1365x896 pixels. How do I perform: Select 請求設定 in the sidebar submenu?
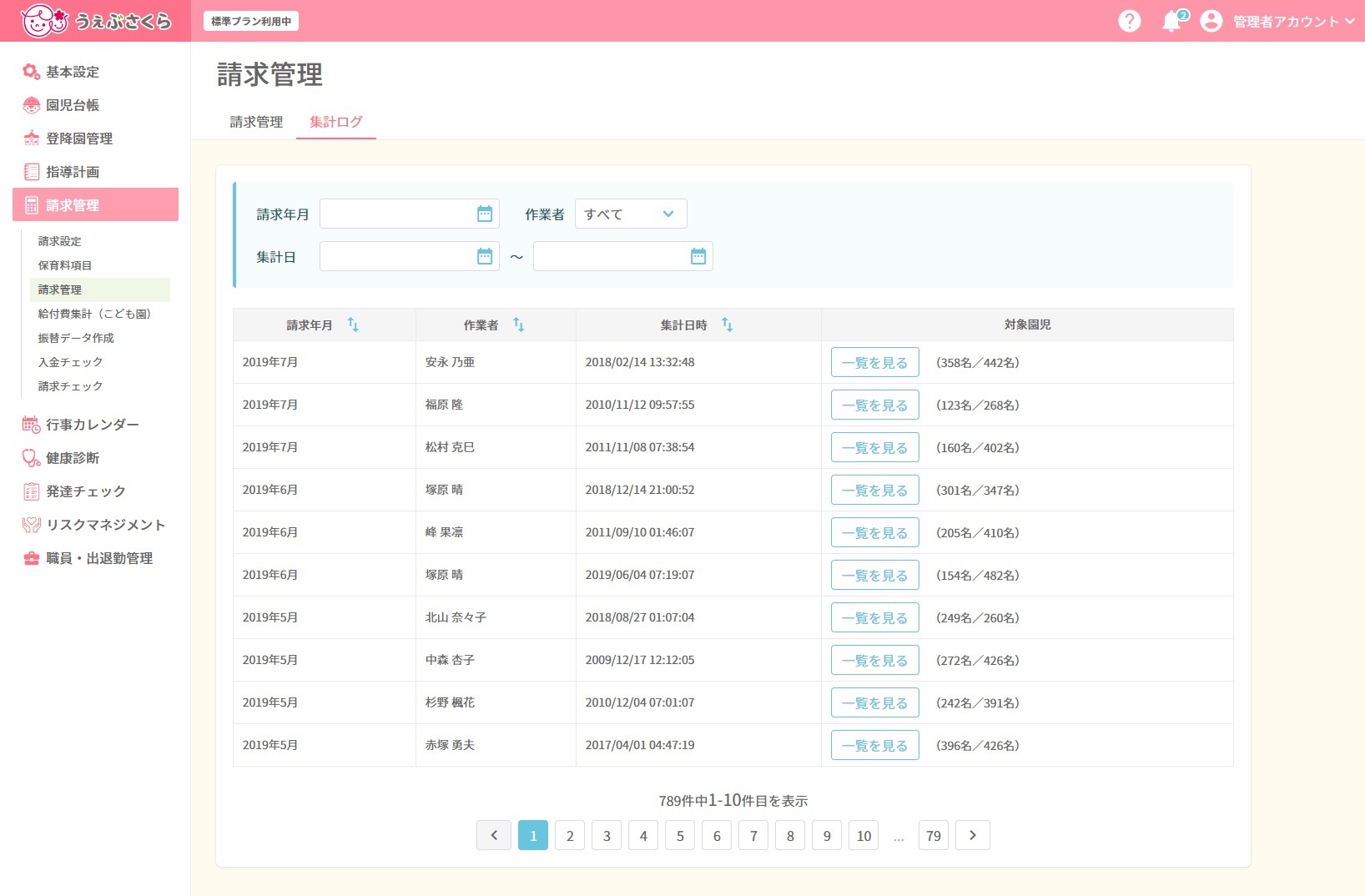point(60,241)
